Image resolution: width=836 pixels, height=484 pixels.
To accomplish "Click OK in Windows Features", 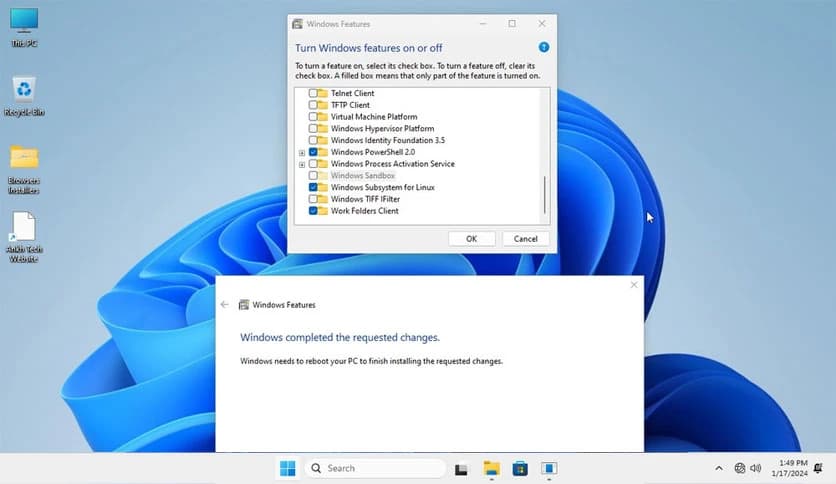I will [472, 239].
